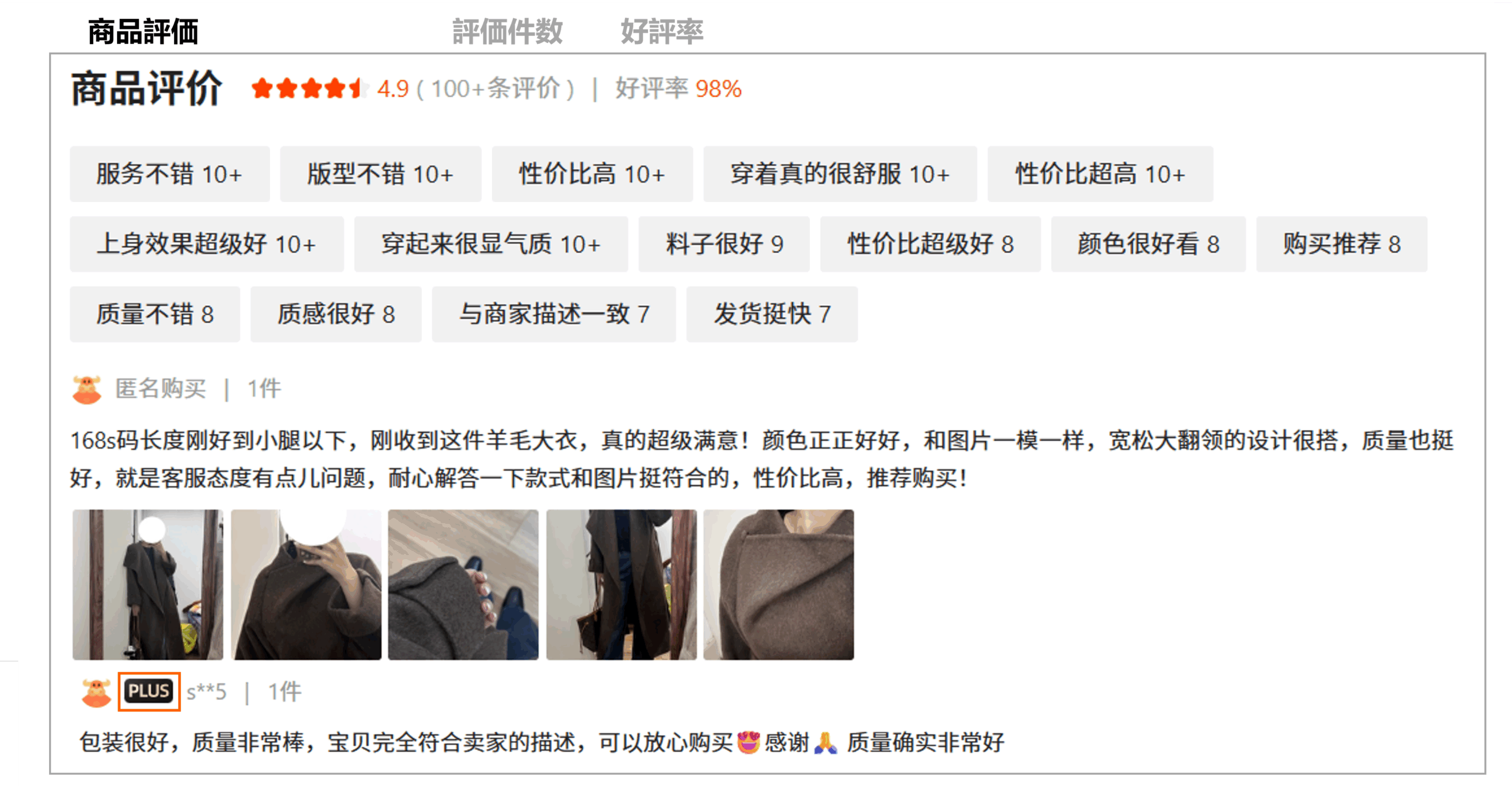This screenshot has width=1512, height=786.
Task: Select the 穿着真的很舒服 10+ tag
Action: coord(839,174)
